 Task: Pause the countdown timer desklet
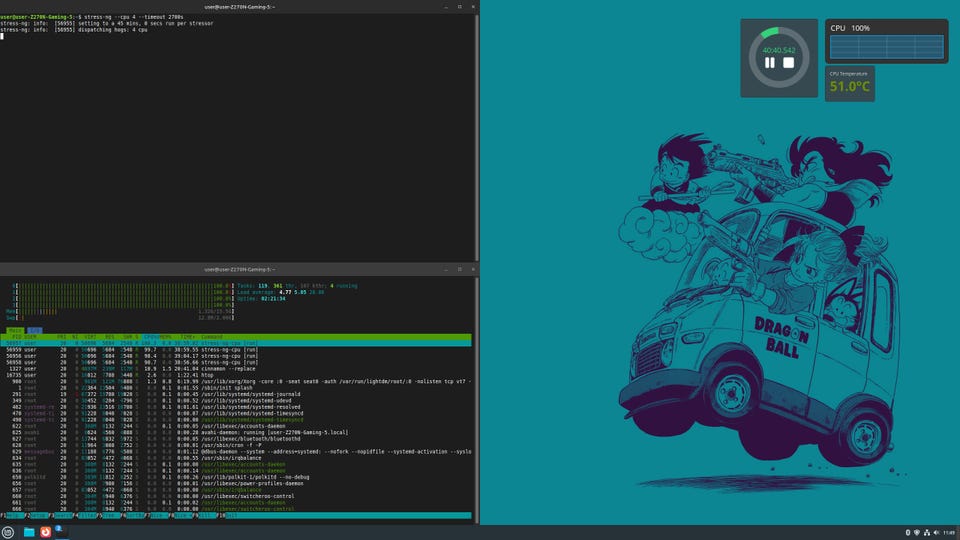(x=770, y=62)
